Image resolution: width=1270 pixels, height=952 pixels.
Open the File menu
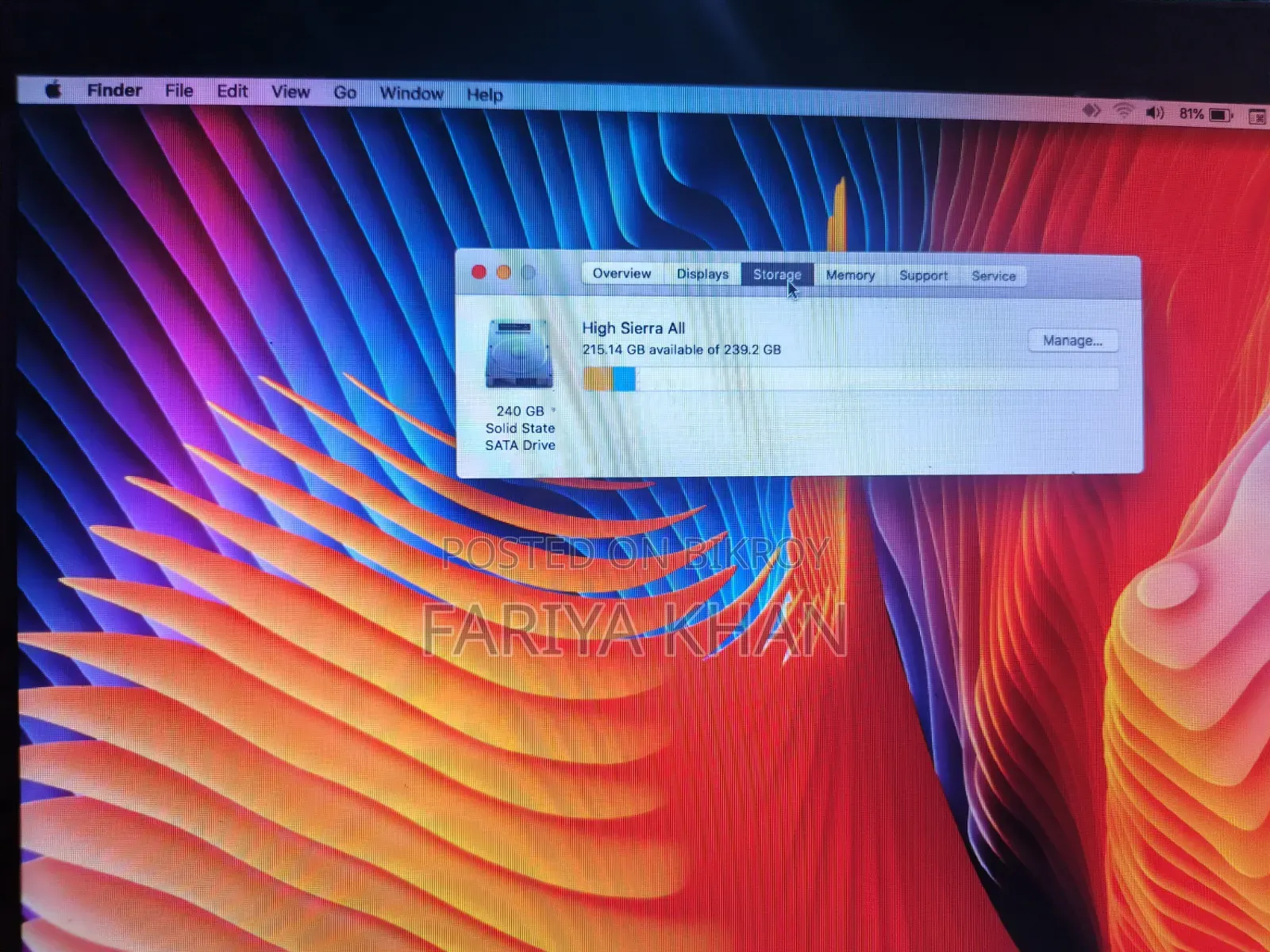pos(179,91)
